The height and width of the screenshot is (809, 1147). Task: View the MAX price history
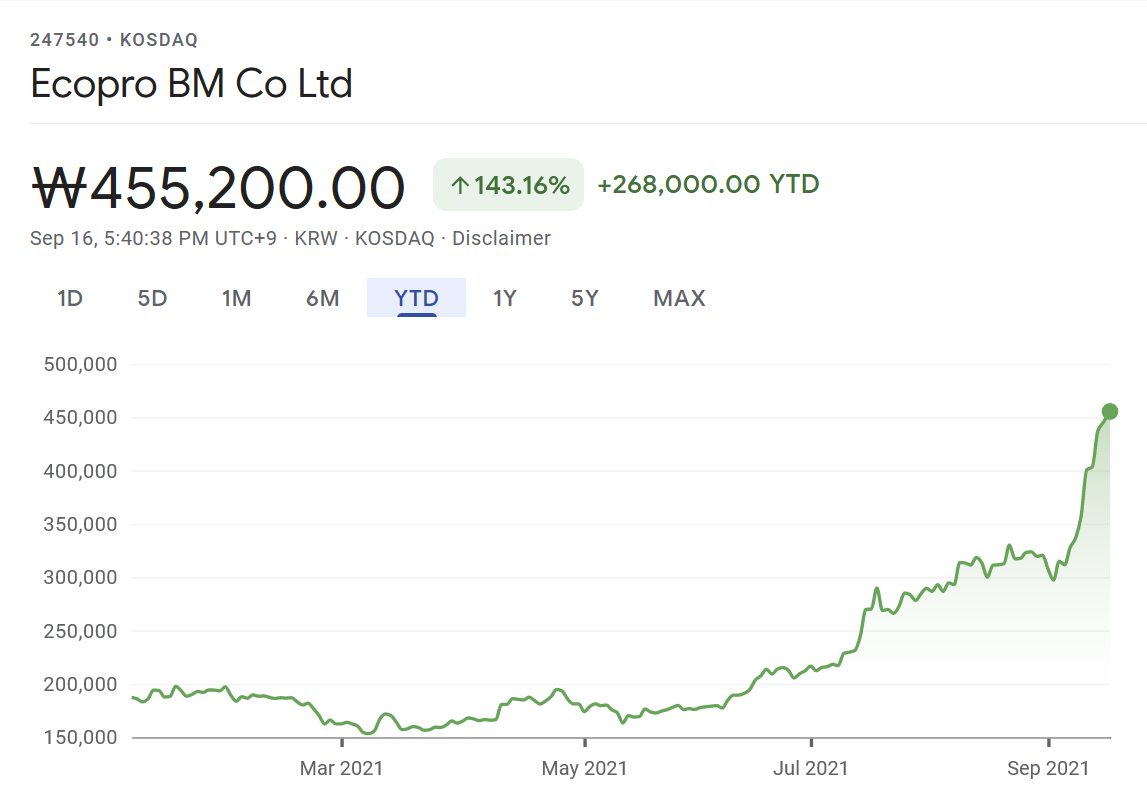pyautogui.click(x=679, y=298)
